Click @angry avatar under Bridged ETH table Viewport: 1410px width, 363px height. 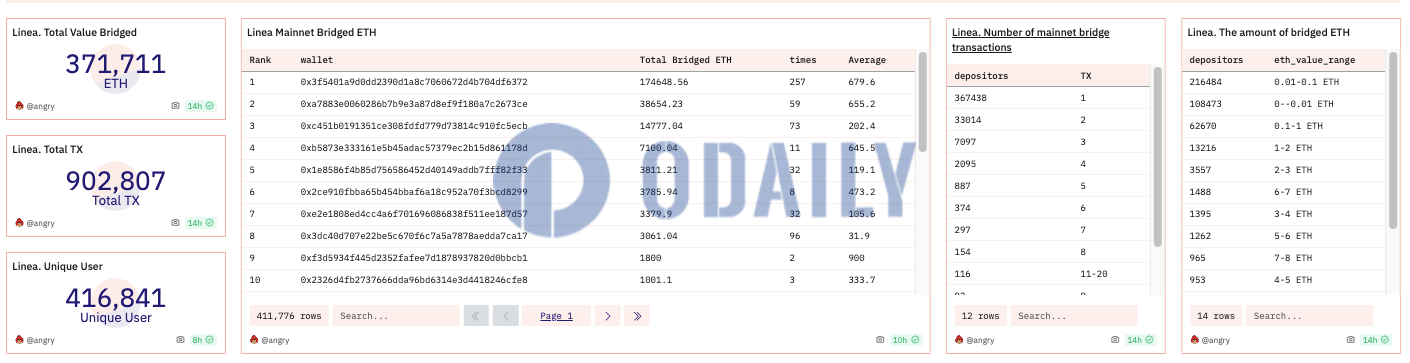coord(255,340)
